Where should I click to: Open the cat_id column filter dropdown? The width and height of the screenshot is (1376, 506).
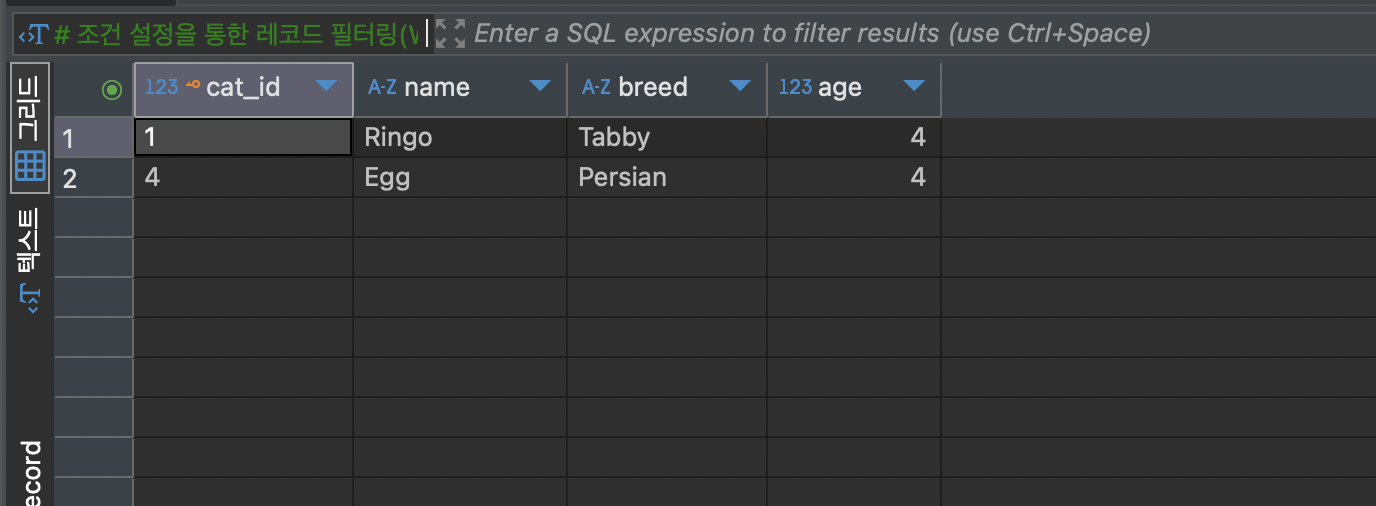point(326,86)
